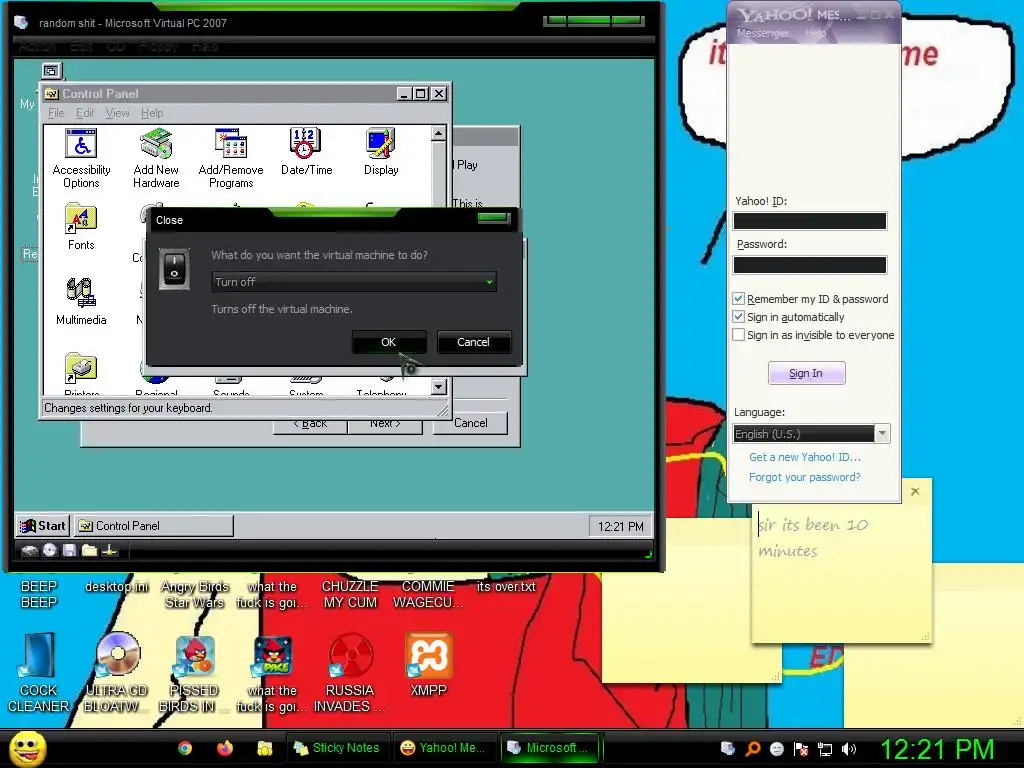Screen dimensions: 1024x768
Task: Click the network tray icon
Action: click(x=825, y=749)
